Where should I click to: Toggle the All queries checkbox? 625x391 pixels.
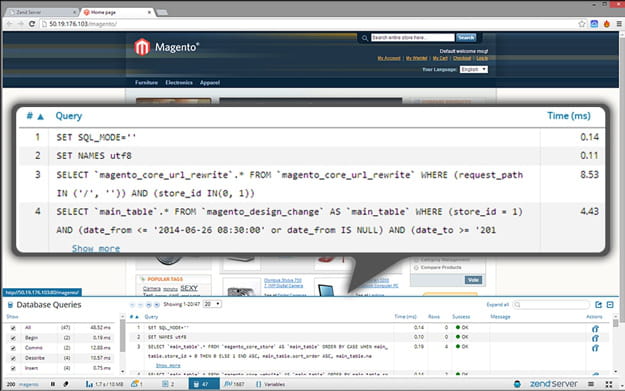point(13,328)
